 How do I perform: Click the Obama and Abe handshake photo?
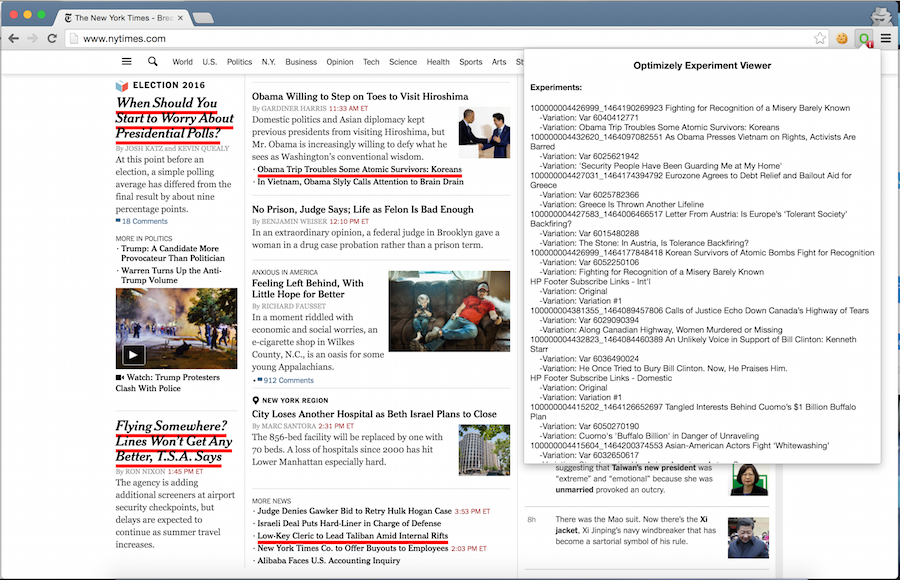coord(484,133)
